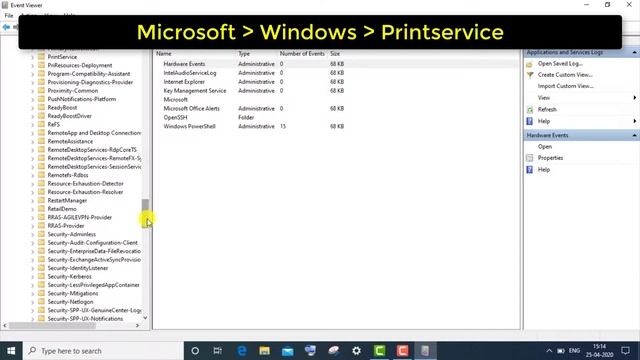Click Security-Mitigations folder icon
The image size is (640, 360).
[x=41, y=293]
